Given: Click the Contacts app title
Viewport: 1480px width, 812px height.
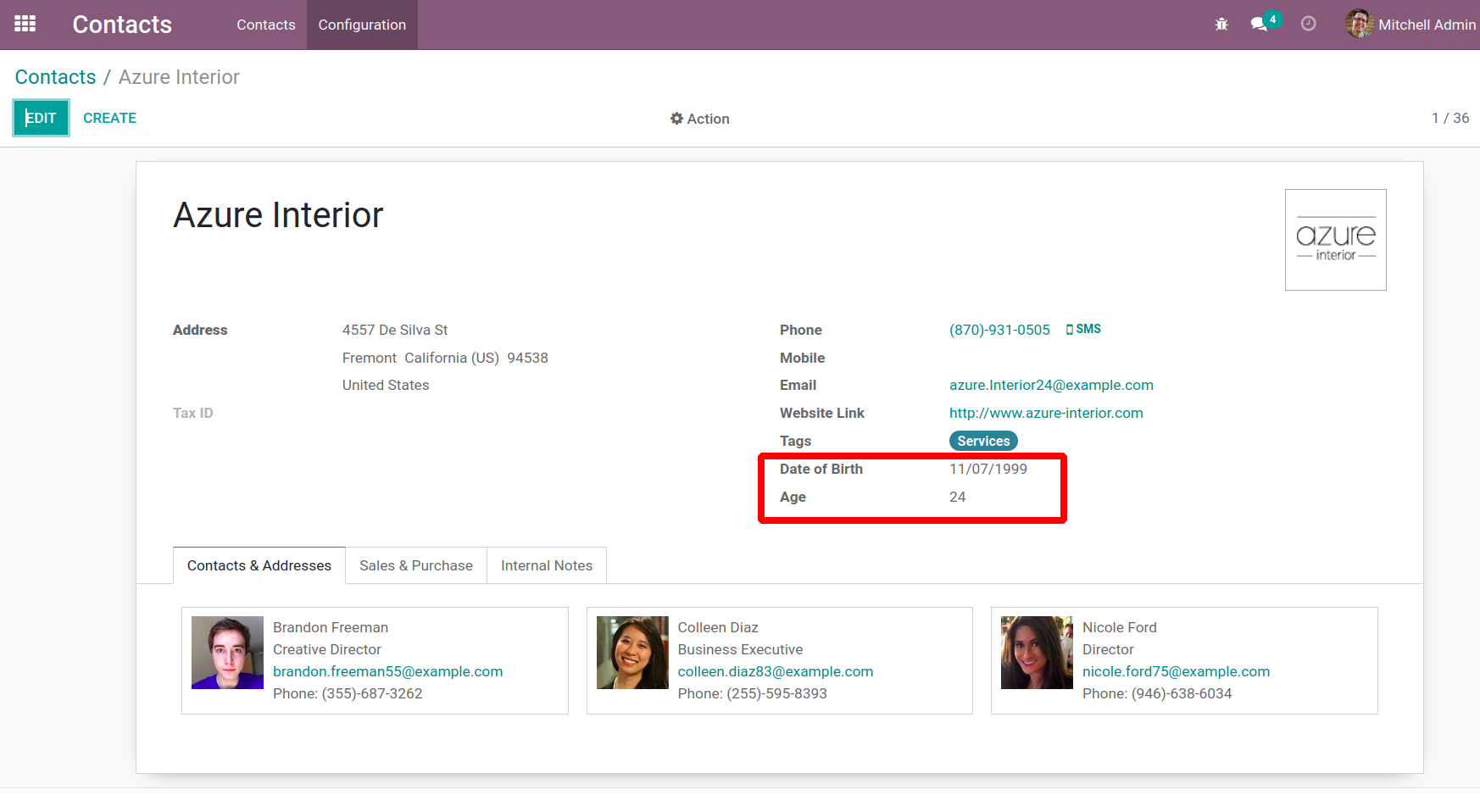Looking at the screenshot, I should (x=122, y=25).
